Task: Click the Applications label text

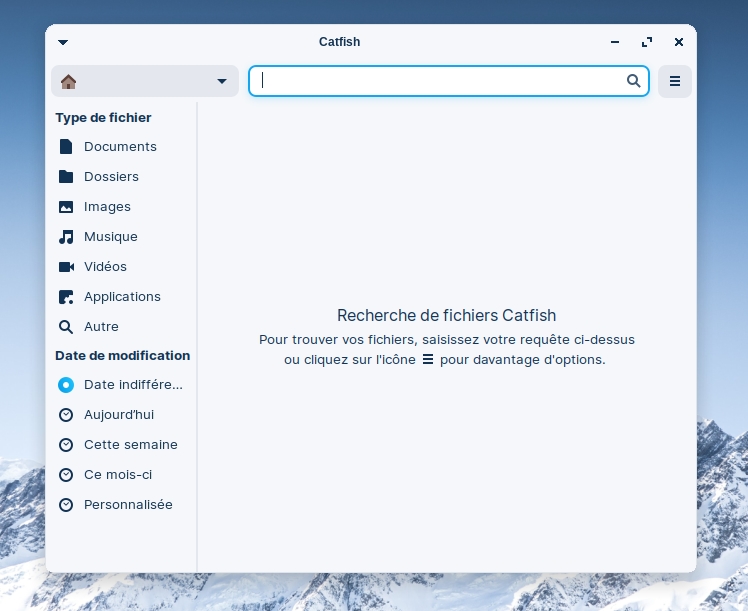Action: [x=122, y=297]
